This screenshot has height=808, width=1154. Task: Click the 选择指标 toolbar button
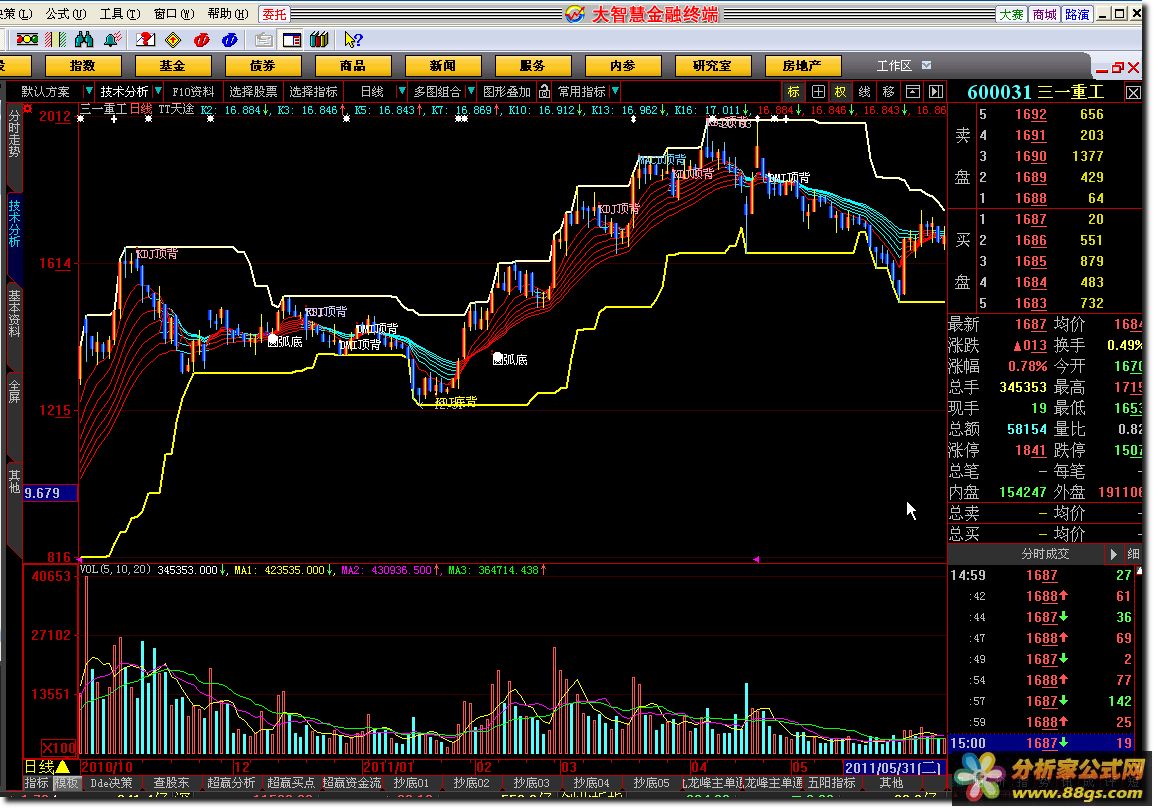tap(314, 91)
